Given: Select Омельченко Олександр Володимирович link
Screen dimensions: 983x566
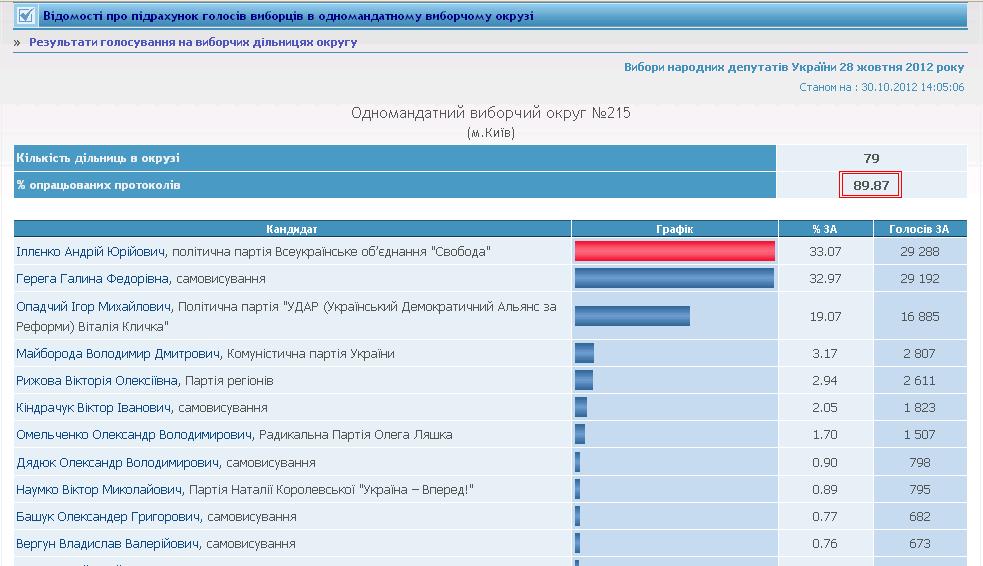Looking at the screenshot, I should point(134,435).
